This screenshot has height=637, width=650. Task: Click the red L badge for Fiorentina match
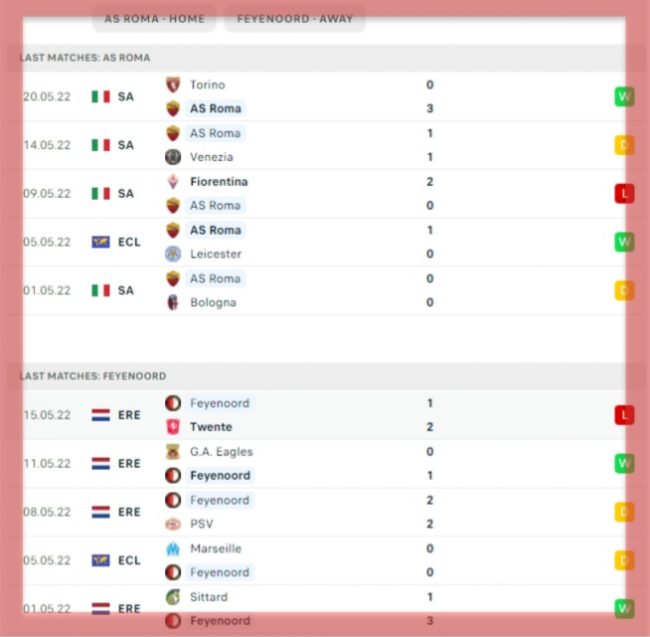point(624,194)
